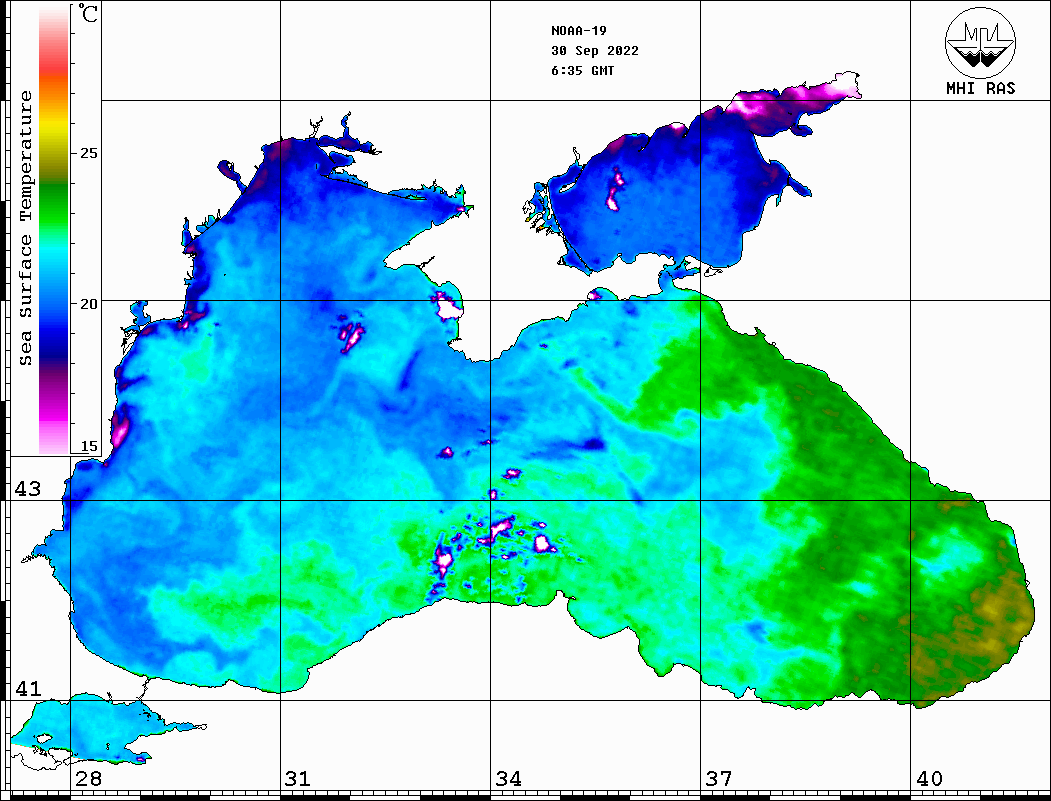Click latitude label 43

click(x=28, y=489)
